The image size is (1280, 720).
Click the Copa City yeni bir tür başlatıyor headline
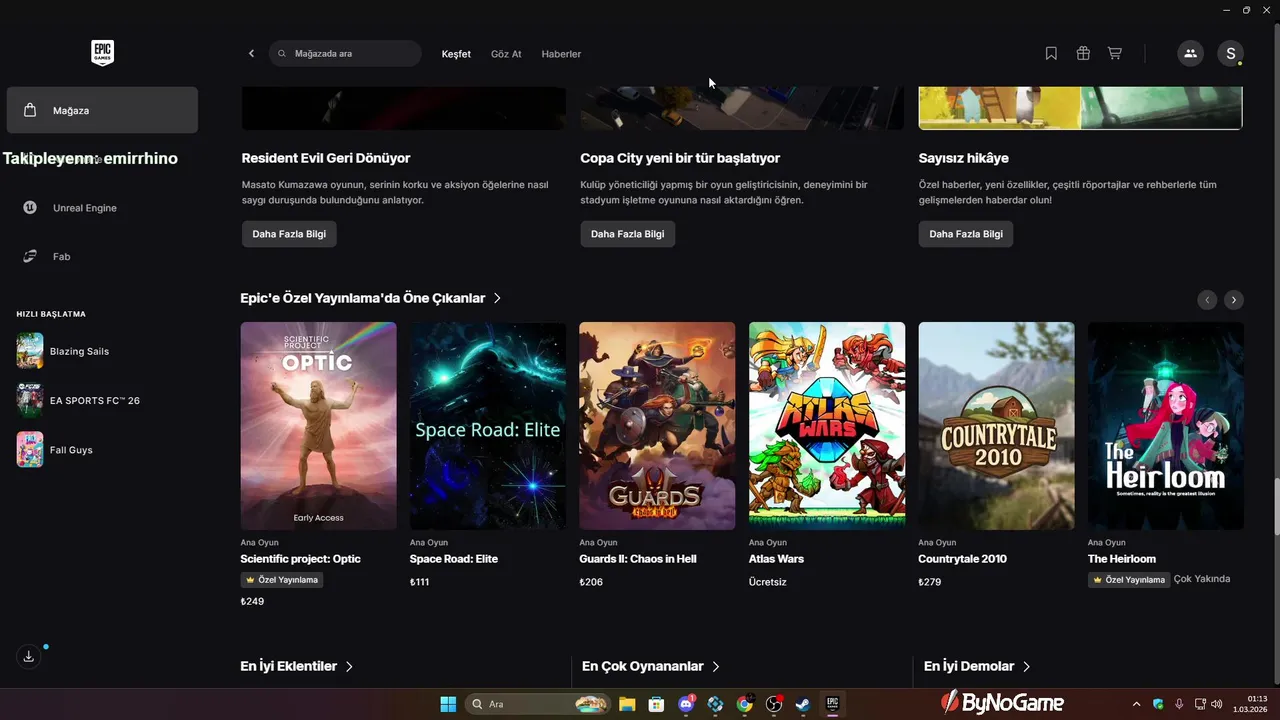(680, 158)
